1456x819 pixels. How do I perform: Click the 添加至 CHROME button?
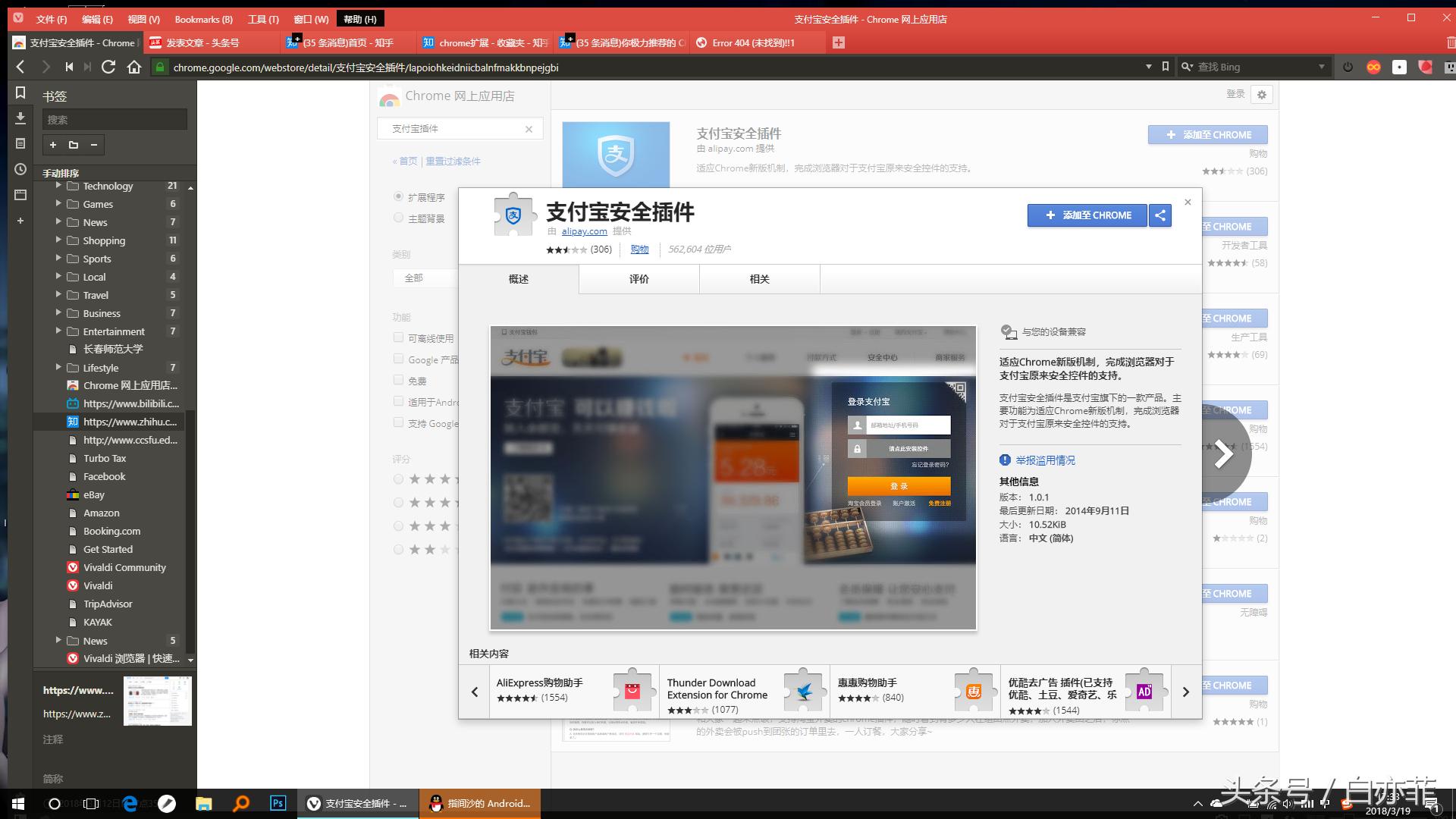pyautogui.click(x=1087, y=215)
